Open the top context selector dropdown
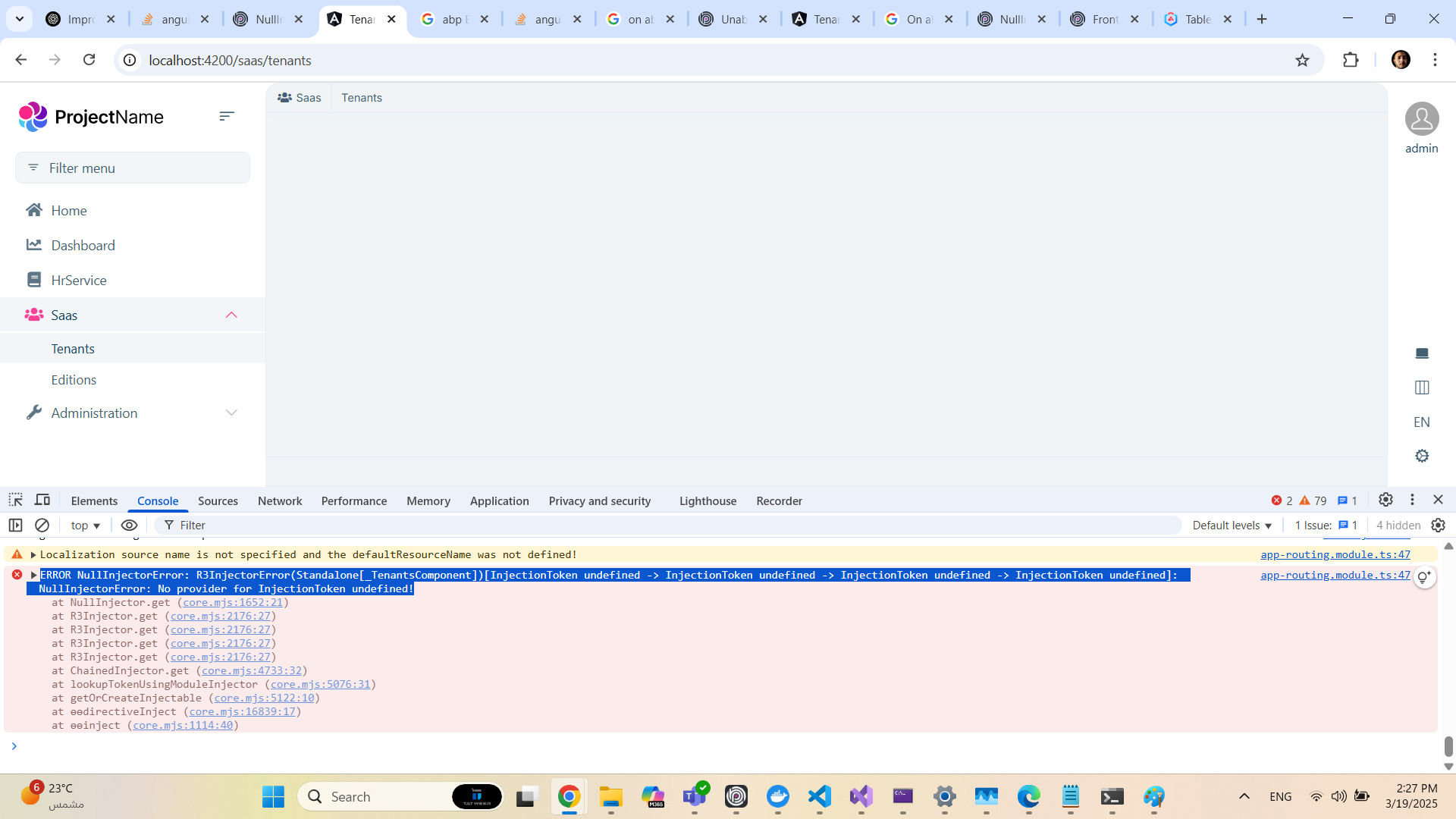Viewport: 1456px width, 819px height. pyautogui.click(x=85, y=525)
